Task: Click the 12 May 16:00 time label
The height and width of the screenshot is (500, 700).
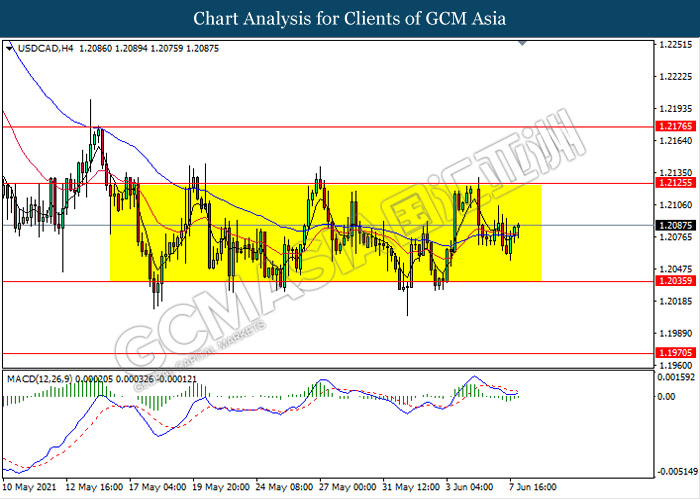Action: point(94,487)
